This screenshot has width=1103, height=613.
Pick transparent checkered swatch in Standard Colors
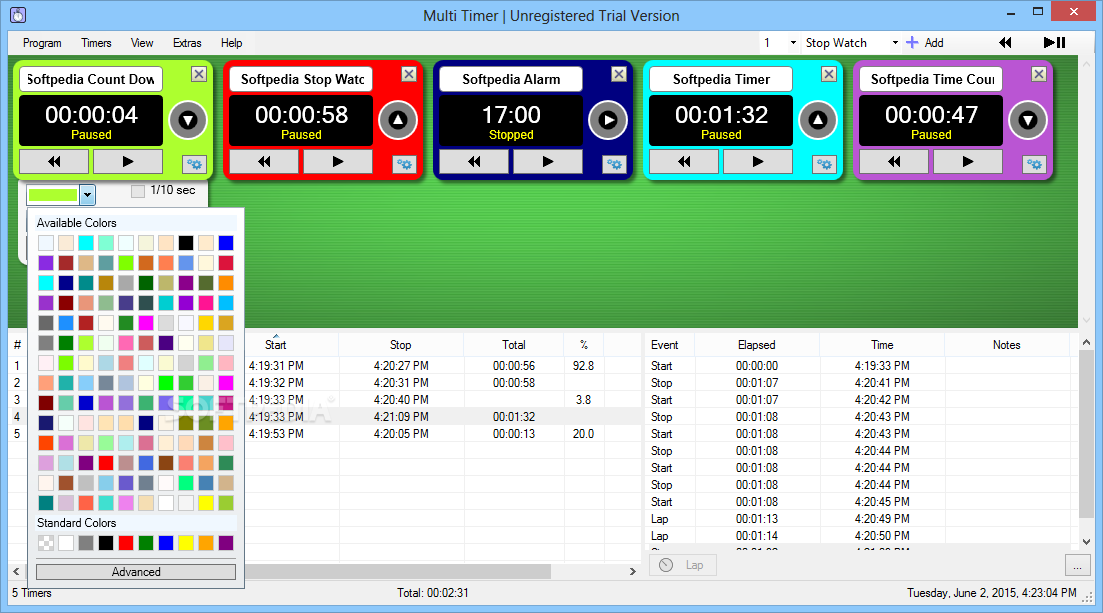(x=46, y=543)
